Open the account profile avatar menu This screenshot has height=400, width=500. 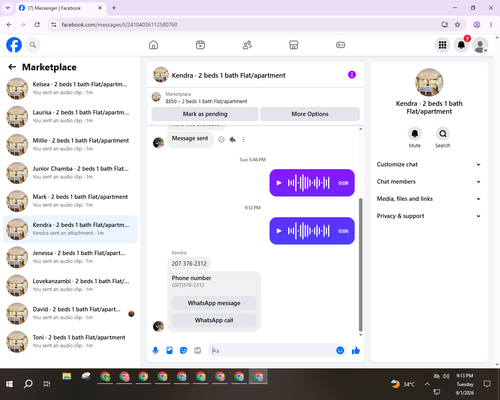click(480, 45)
